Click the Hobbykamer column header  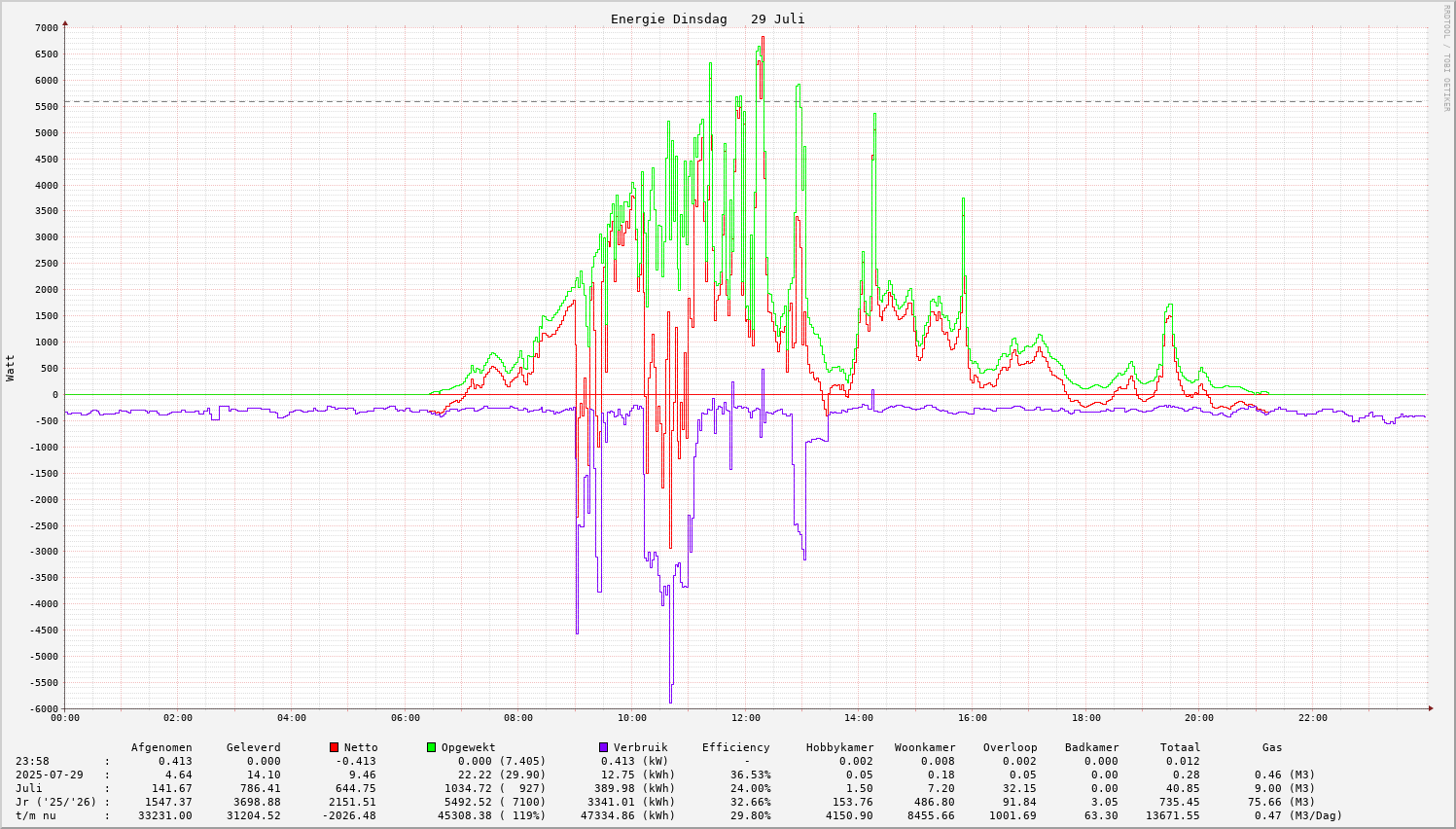(839, 747)
